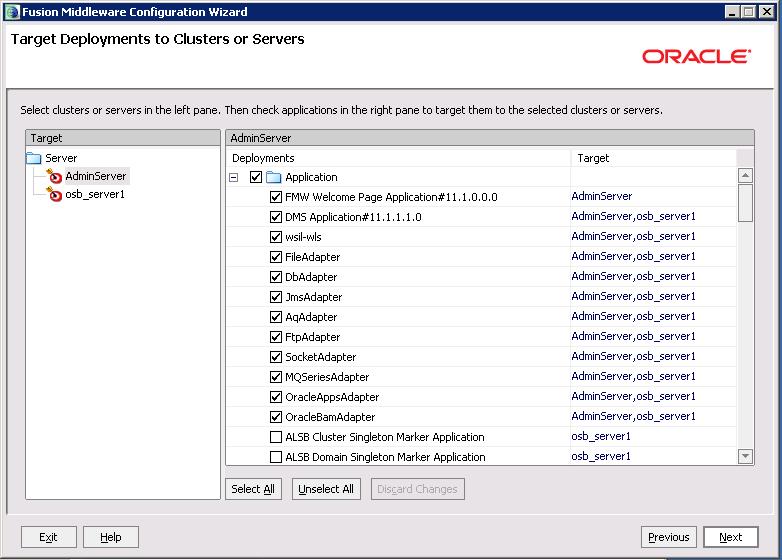Click the deployments scrollbar down arrow
Image resolution: width=782 pixels, height=560 pixels.
click(x=745, y=456)
